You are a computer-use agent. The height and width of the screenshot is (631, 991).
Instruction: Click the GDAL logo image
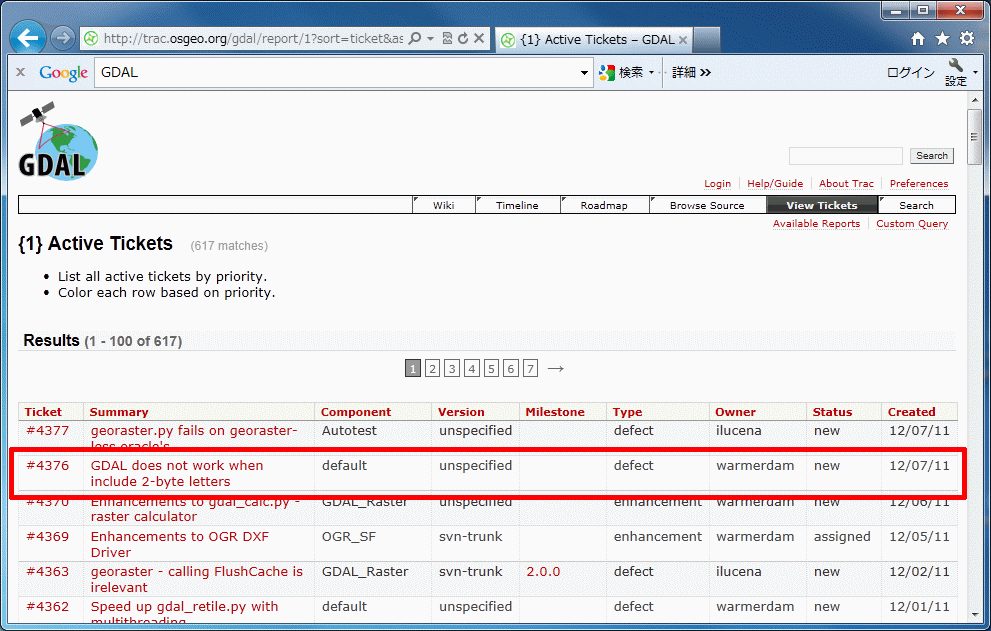(58, 142)
